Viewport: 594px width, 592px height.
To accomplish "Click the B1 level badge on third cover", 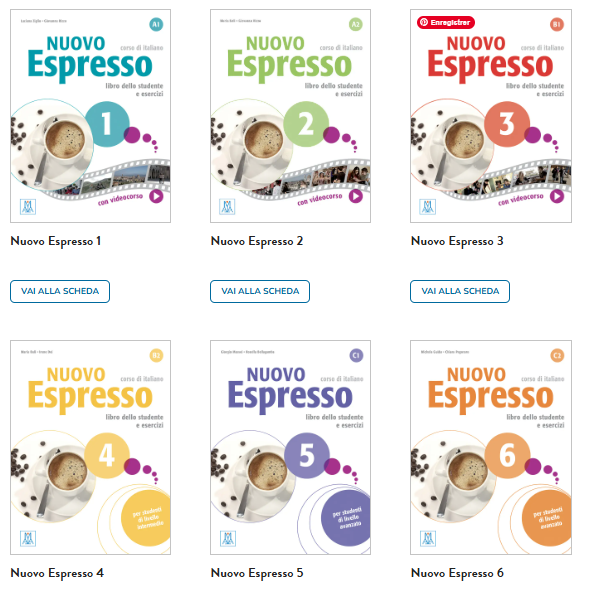I will (x=557, y=25).
